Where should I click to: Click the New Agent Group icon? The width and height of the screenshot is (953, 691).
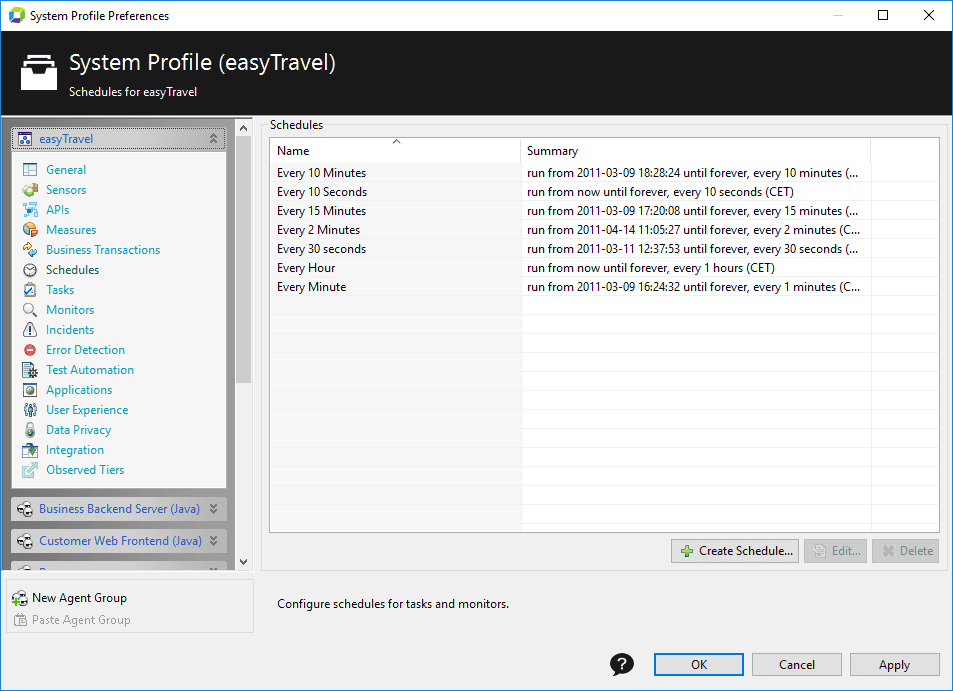(19, 598)
